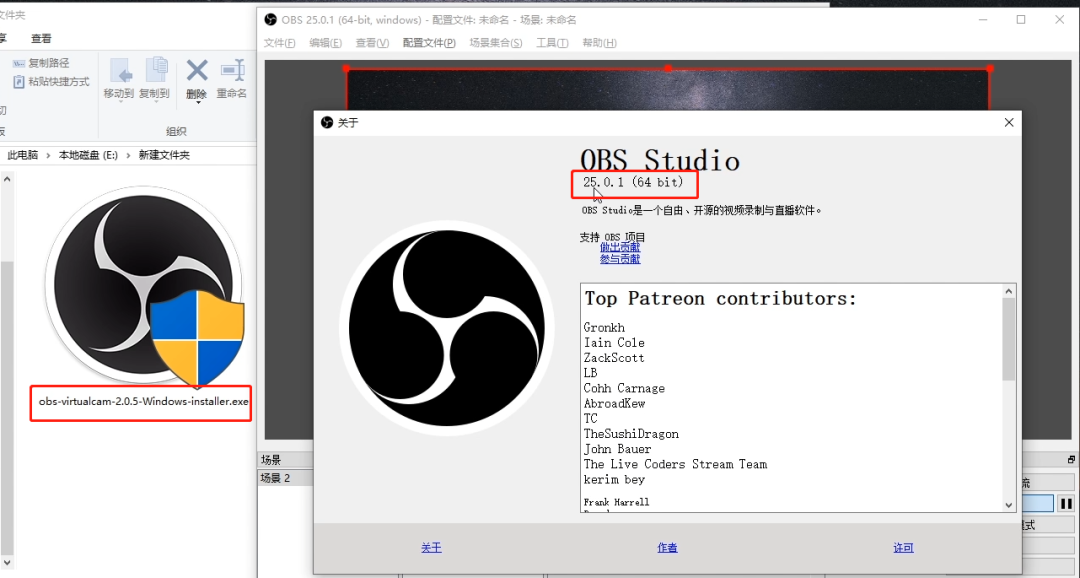Click the 删除 X icon in Explorer
Viewport: 1080px width, 578px height.
click(197, 70)
